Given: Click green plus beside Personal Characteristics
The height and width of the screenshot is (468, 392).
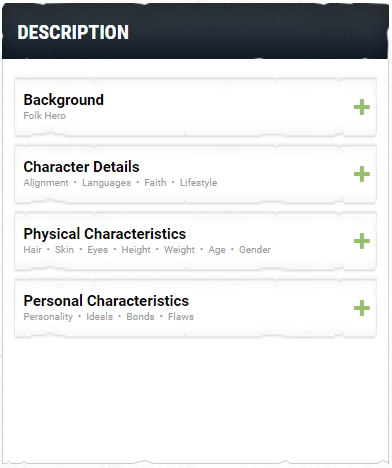Looking at the screenshot, I should click(362, 308).
